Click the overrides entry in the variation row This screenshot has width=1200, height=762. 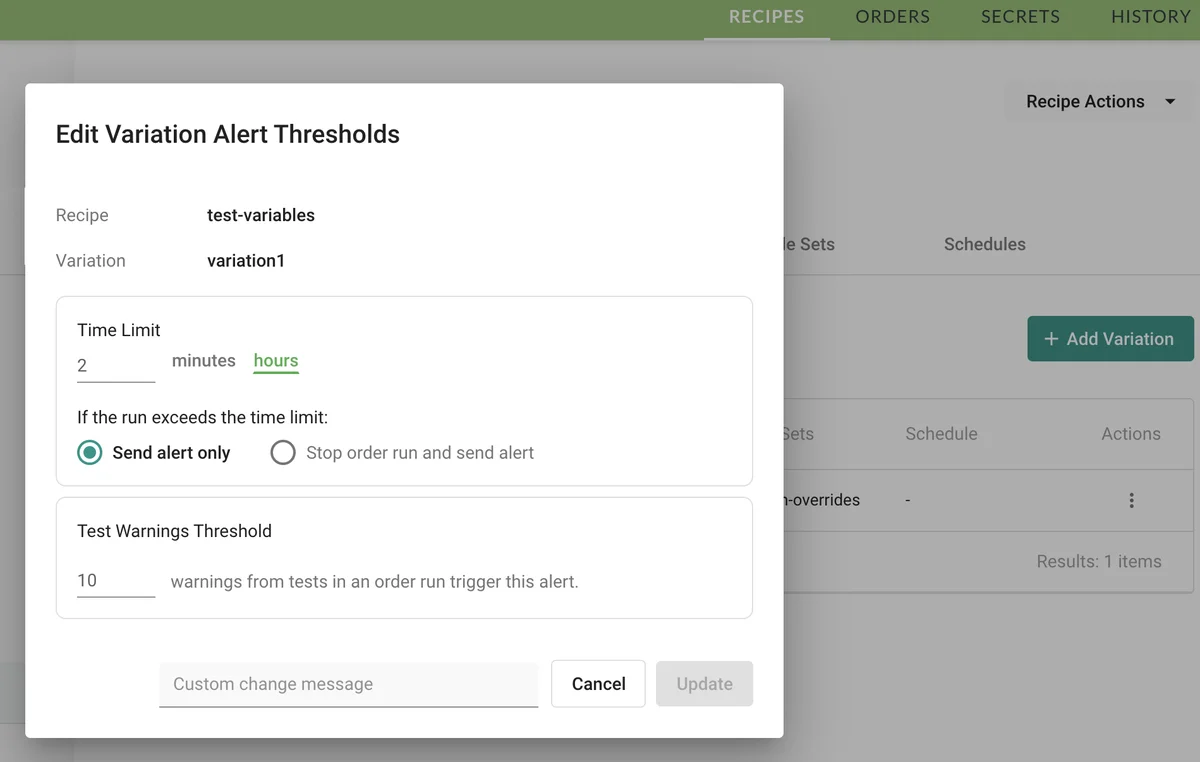pos(822,500)
